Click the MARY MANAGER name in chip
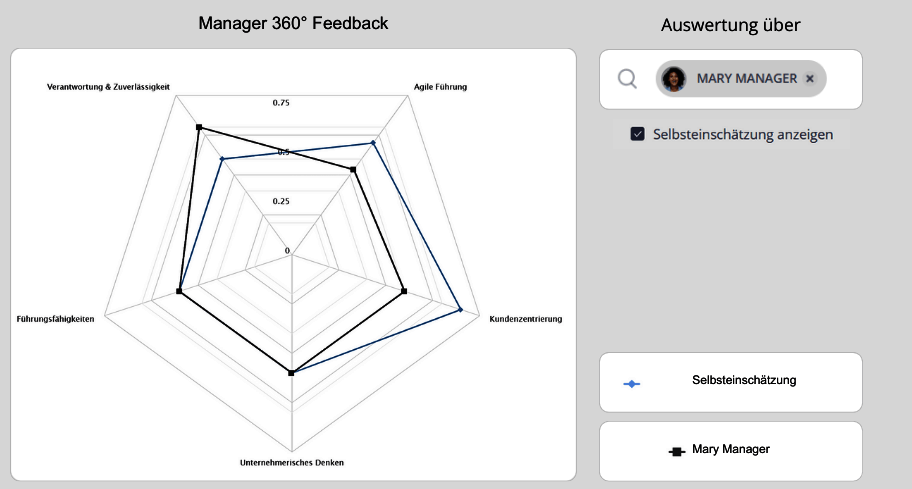The height and width of the screenshot is (489, 912). [x=747, y=79]
